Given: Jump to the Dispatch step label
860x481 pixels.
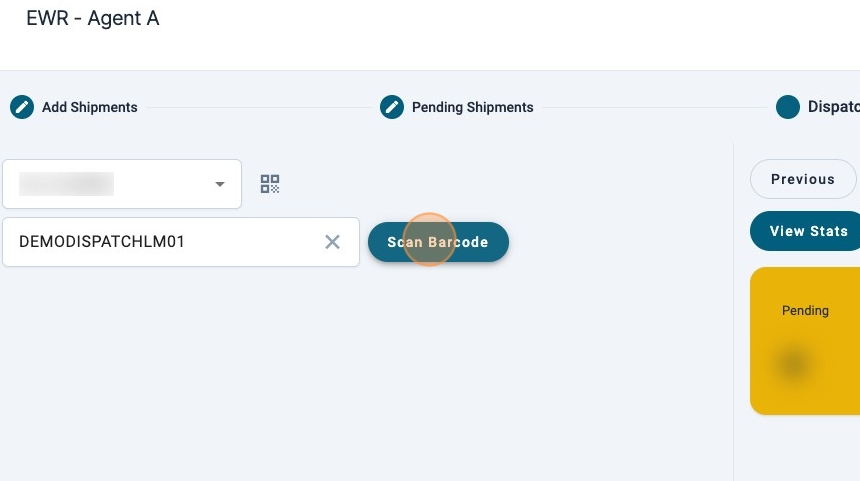Looking at the screenshot, I should [832, 107].
